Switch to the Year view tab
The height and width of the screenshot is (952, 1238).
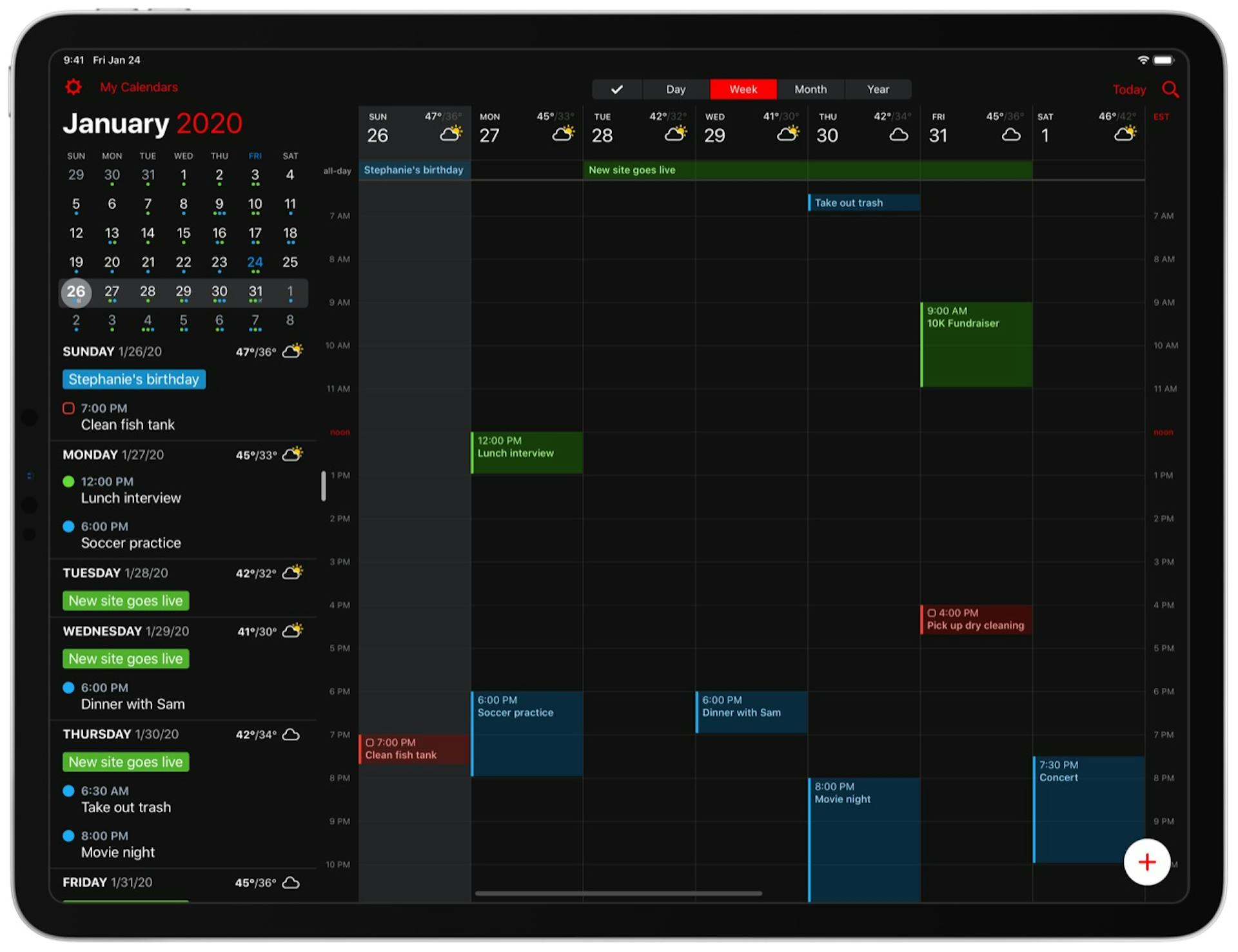[x=878, y=89]
